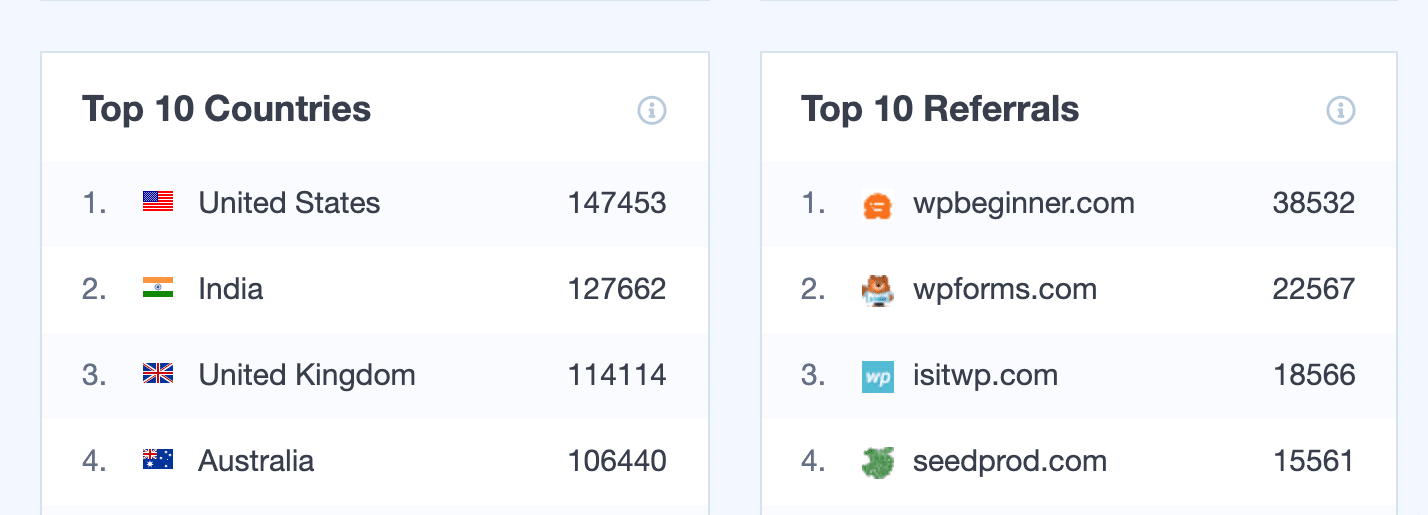Screen dimensions: 1428x515
Task: Click the Top 10 Referrals heading
Action: point(940,109)
